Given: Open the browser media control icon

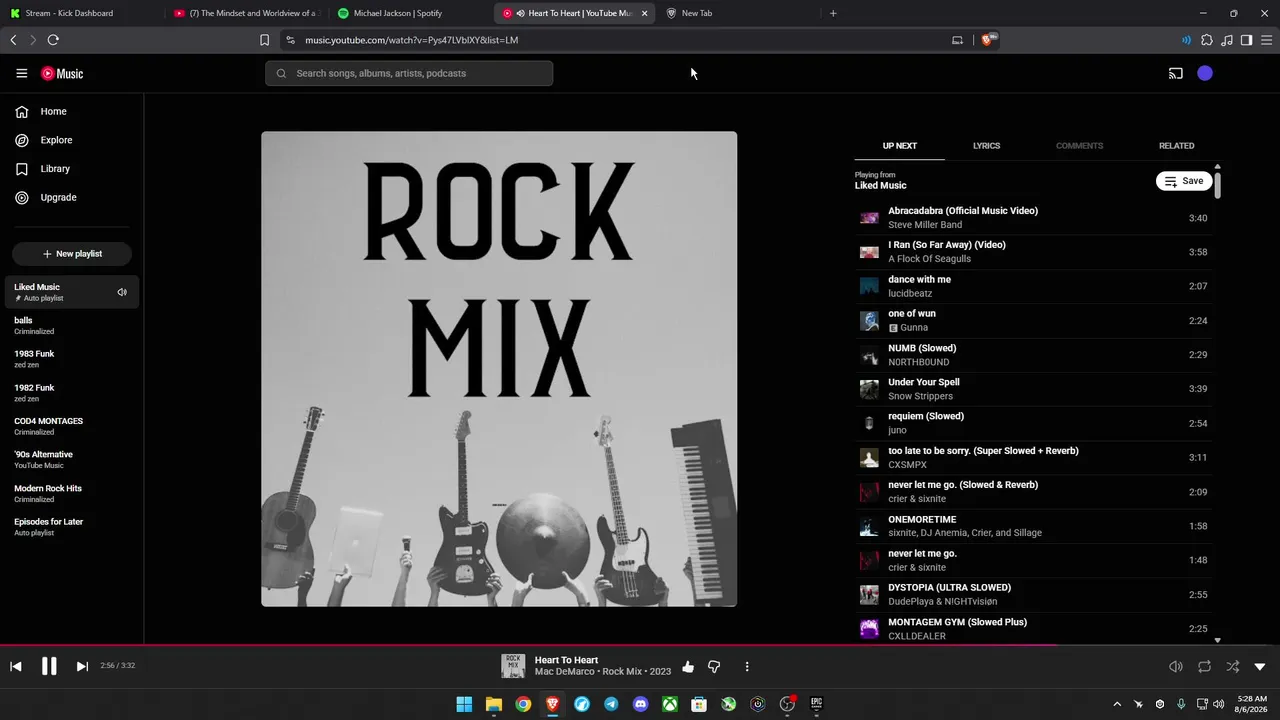Looking at the screenshot, I should pyautogui.click(x=1227, y=40).
